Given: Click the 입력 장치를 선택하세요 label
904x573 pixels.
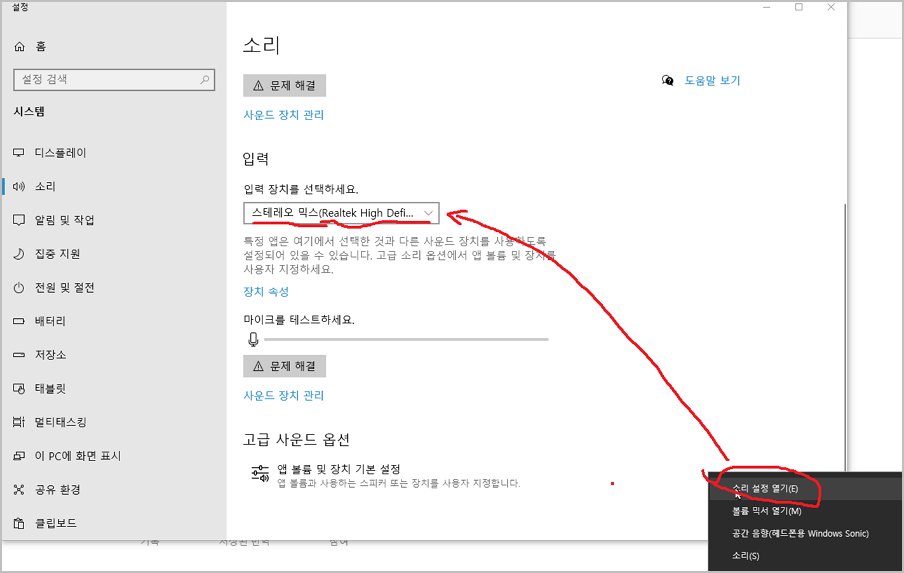Looking at the screenshot, I should point(301,189).
